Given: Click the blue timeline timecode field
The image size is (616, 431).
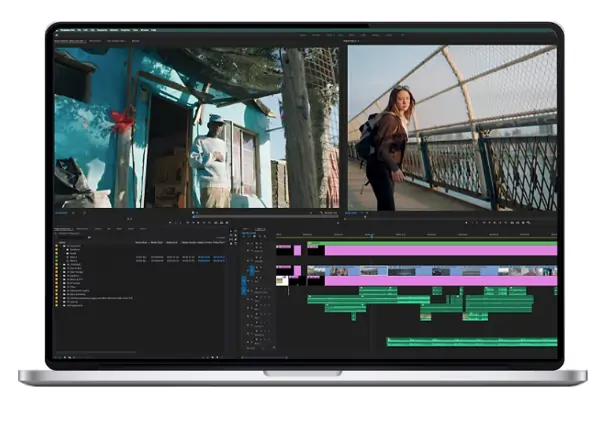Looking at the screenshot, I should (x=249, y=233).
